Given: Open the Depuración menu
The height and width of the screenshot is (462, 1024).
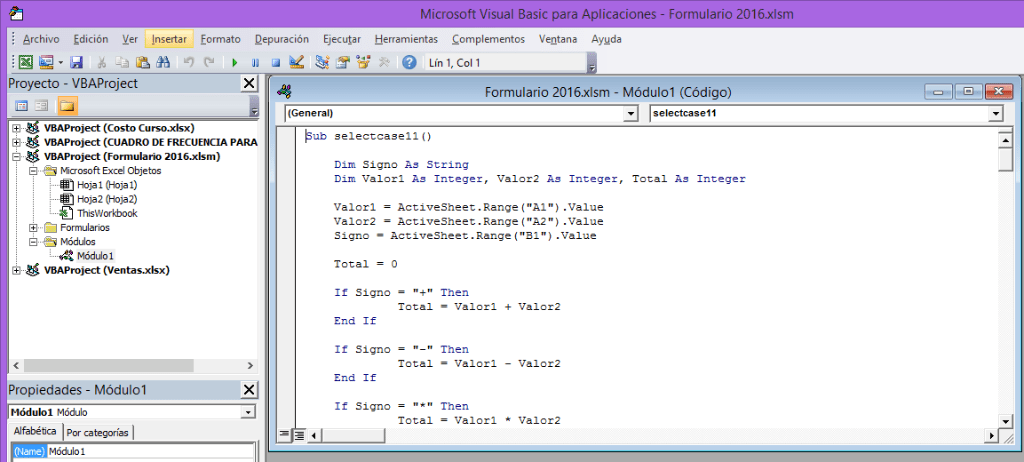Looking at the screenshot, I should pos(282,39).
